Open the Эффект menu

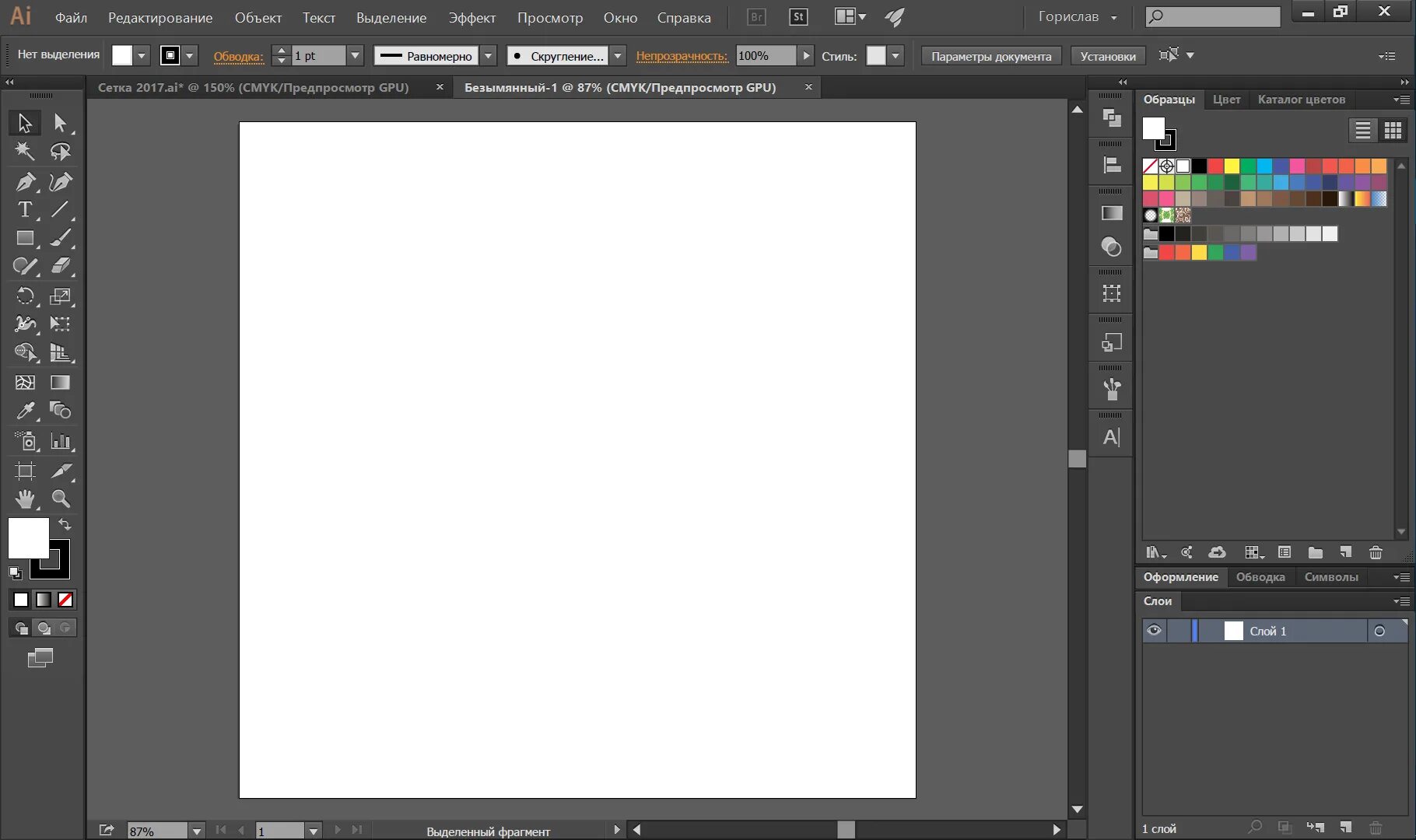tap(472, 18)
